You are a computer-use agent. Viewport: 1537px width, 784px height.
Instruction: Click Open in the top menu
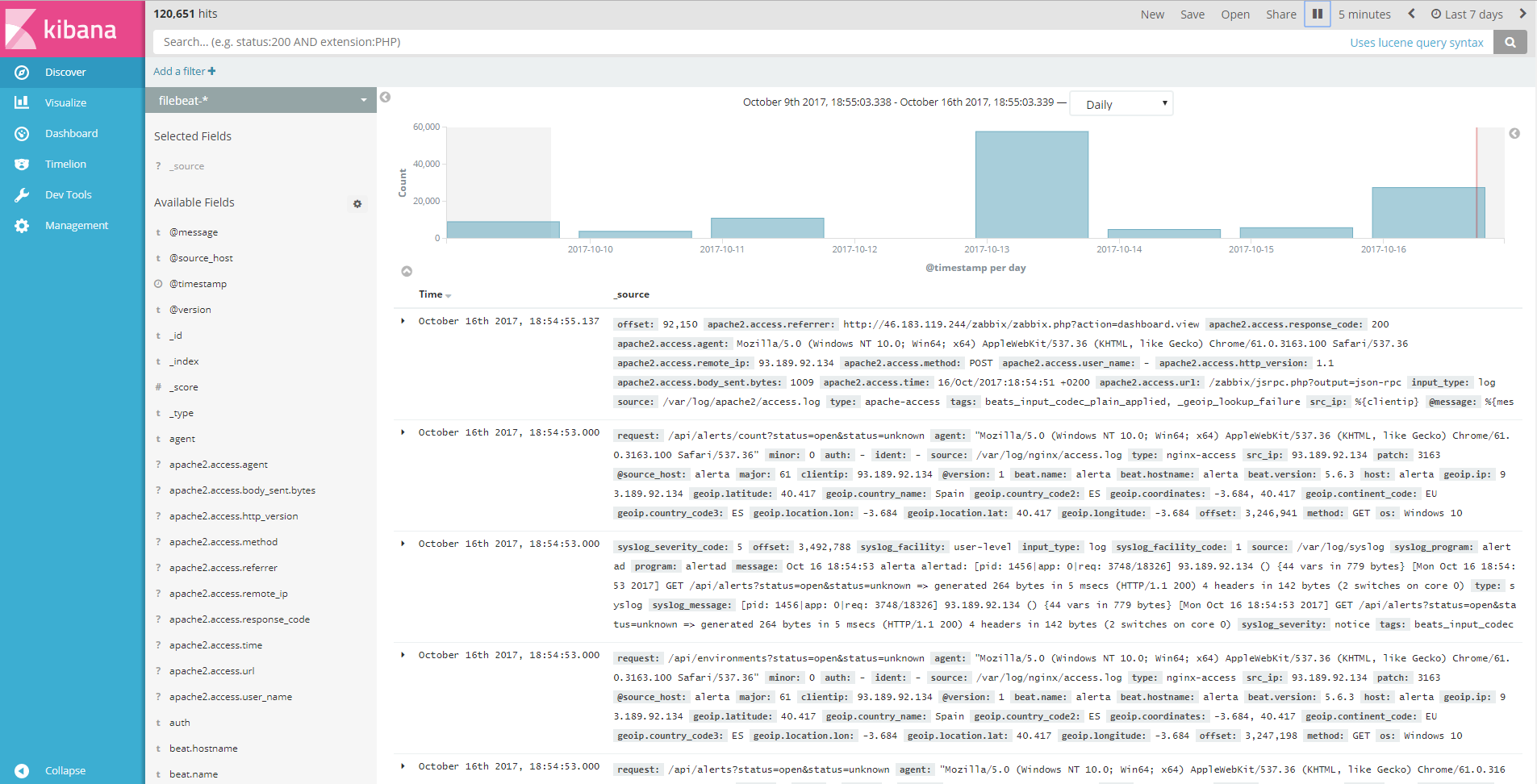click(1235, 15)
